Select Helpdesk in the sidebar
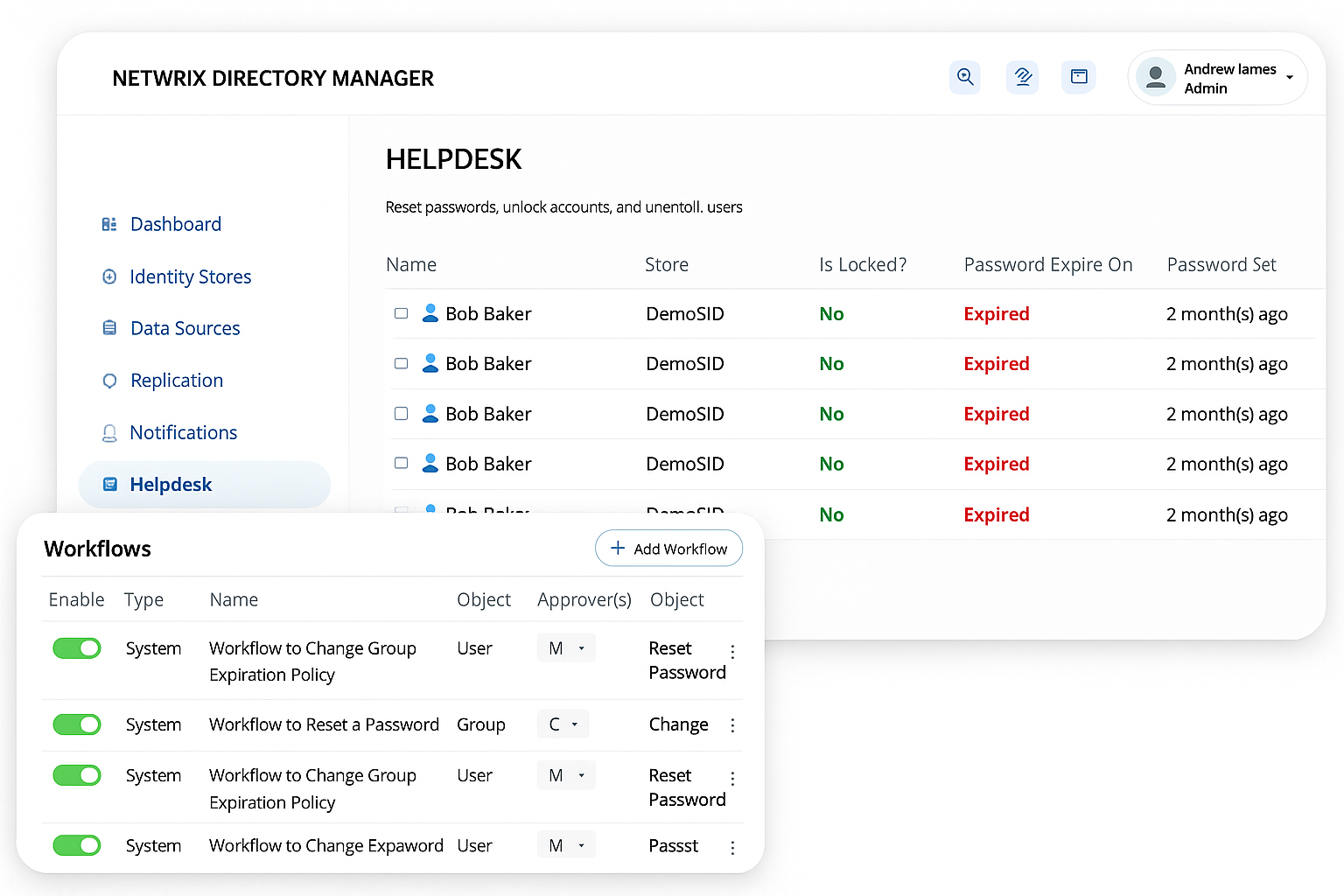The width and height of the screenshot is (1344, 896). click(205, 485)
